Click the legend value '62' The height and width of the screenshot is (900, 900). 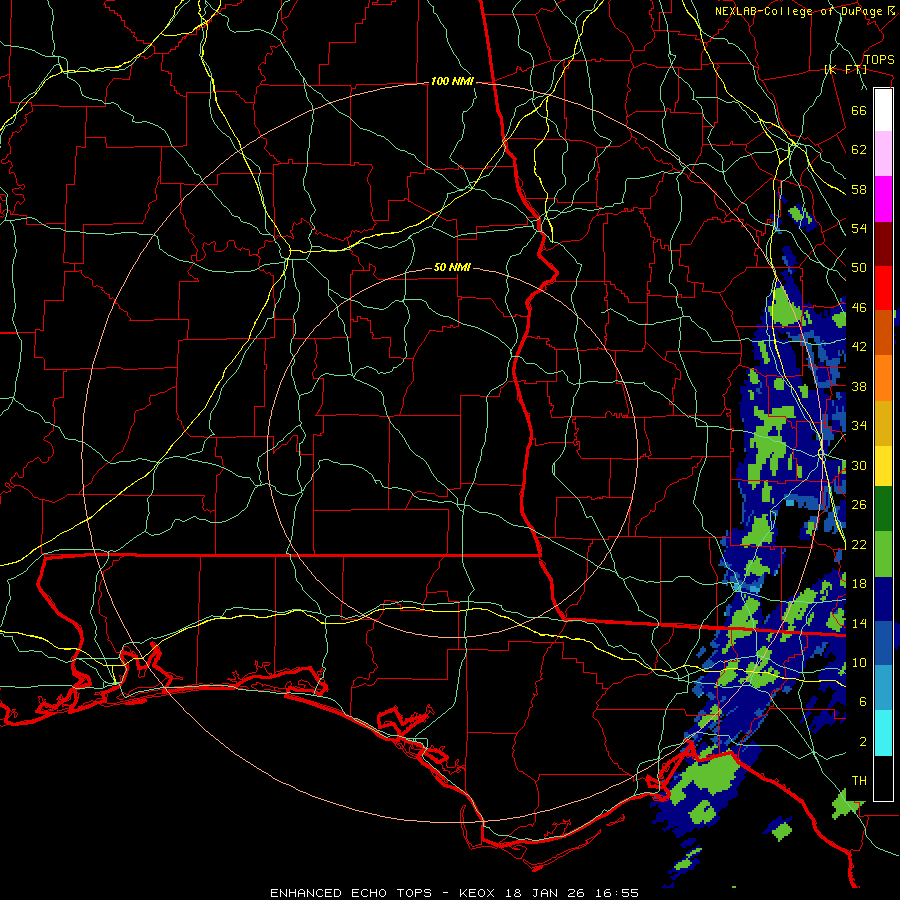pyautogui.click(x=859, y=149)
